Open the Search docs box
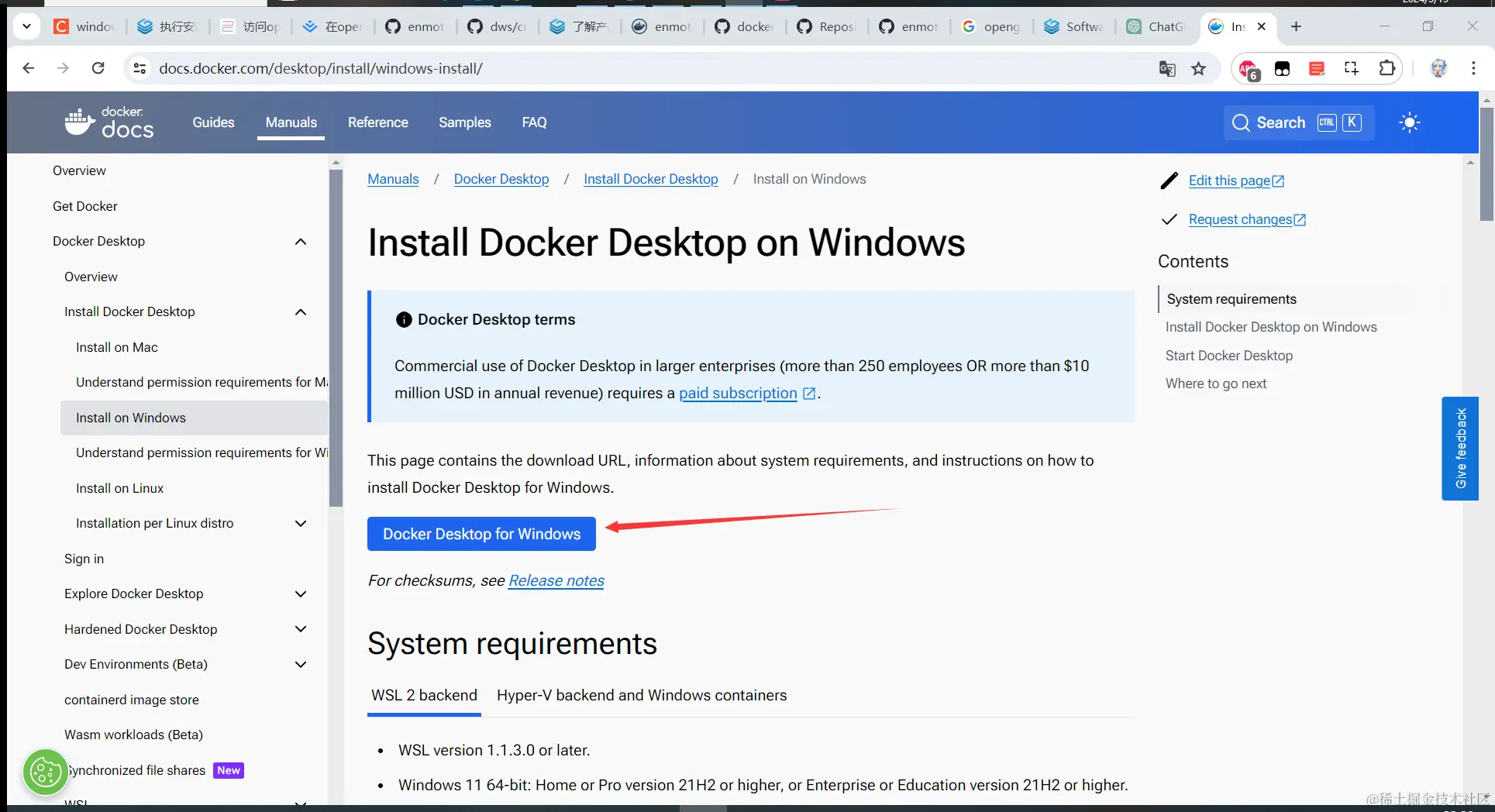 [x=1299, y=122]
